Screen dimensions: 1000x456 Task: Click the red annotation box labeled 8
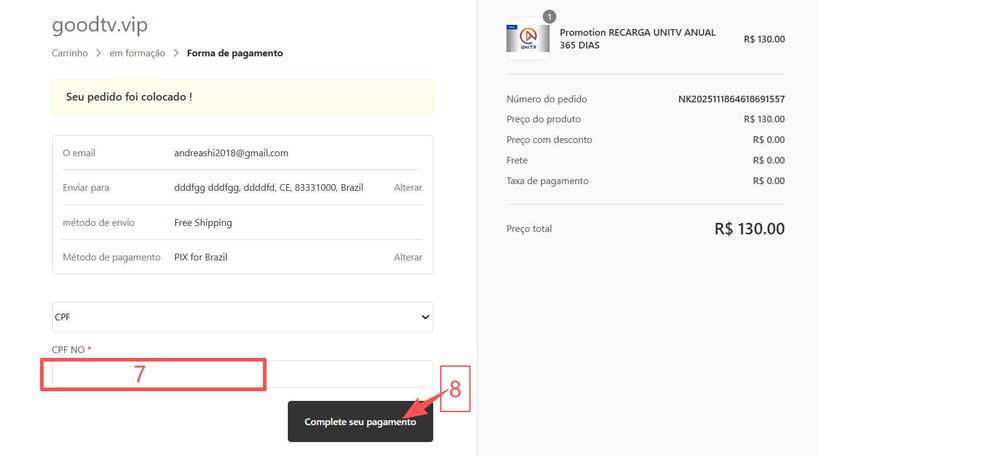455,389
